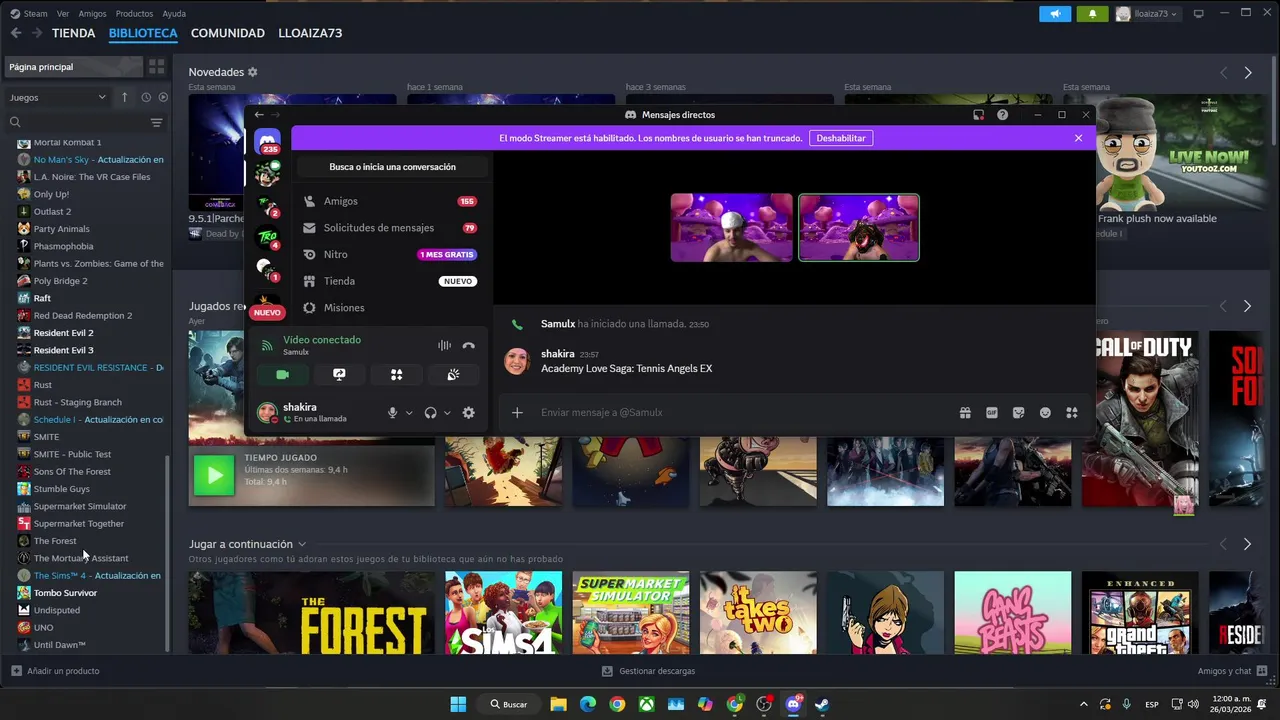Advance Jugar a continuación shelf right
This screenshot has height=720, width=1280.
point(1247,544)
